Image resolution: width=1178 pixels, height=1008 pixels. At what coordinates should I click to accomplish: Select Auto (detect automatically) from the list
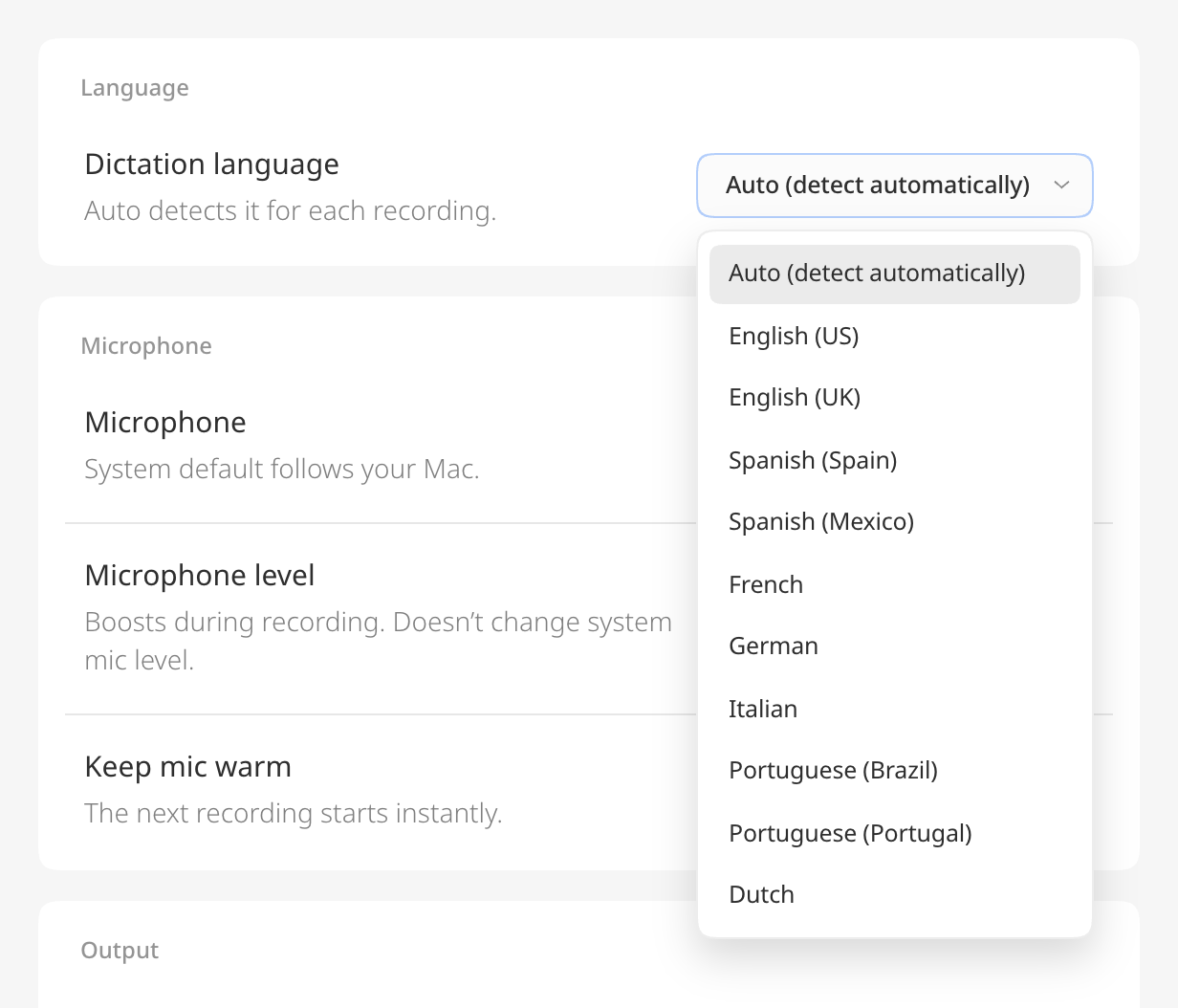[894, 274]
